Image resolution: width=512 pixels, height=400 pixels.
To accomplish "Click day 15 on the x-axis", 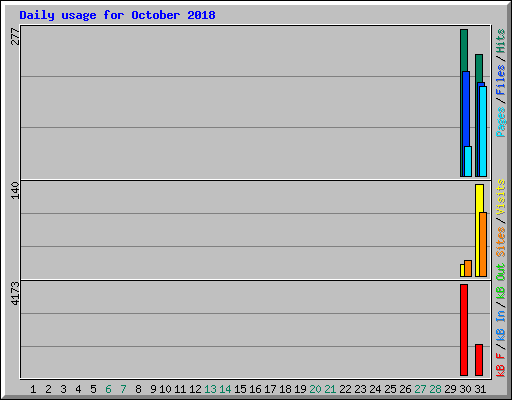I will click(x=240, y=389).
